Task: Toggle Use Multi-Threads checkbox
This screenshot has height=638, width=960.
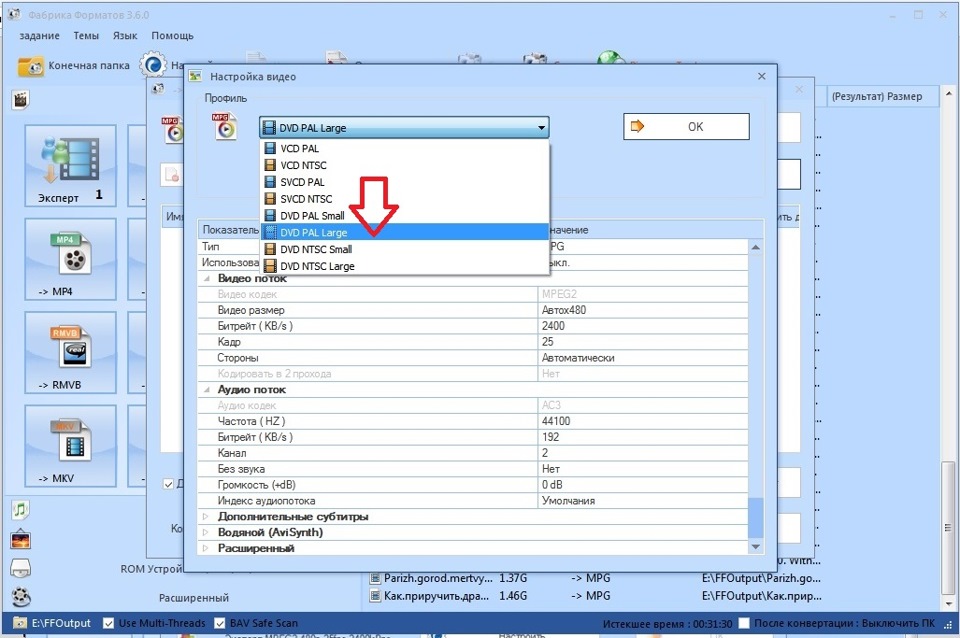Action: point(108,623)
